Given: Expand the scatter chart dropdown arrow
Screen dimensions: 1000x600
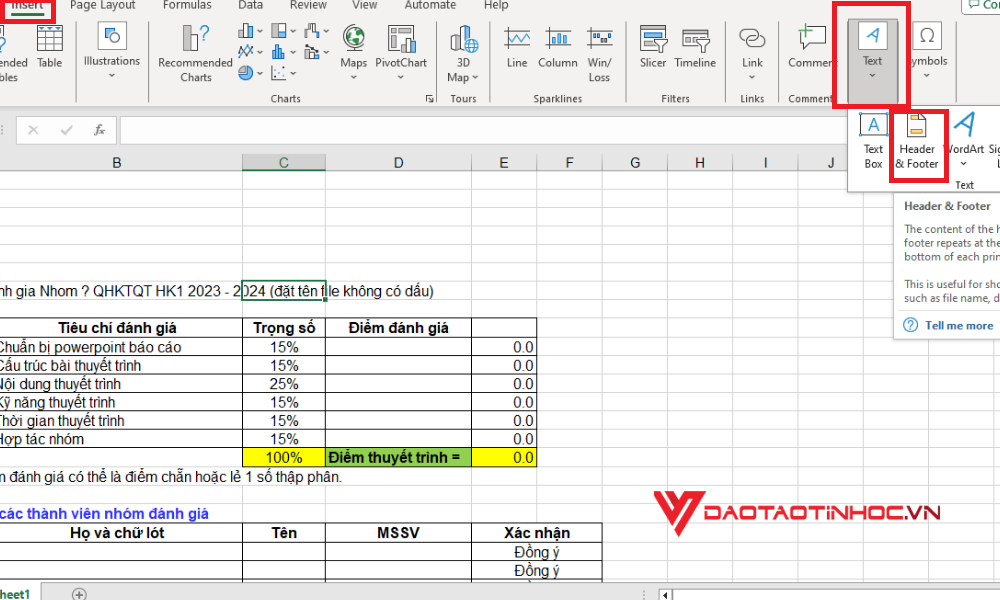Looking at the screenshot, I should (x=293, y=73).
